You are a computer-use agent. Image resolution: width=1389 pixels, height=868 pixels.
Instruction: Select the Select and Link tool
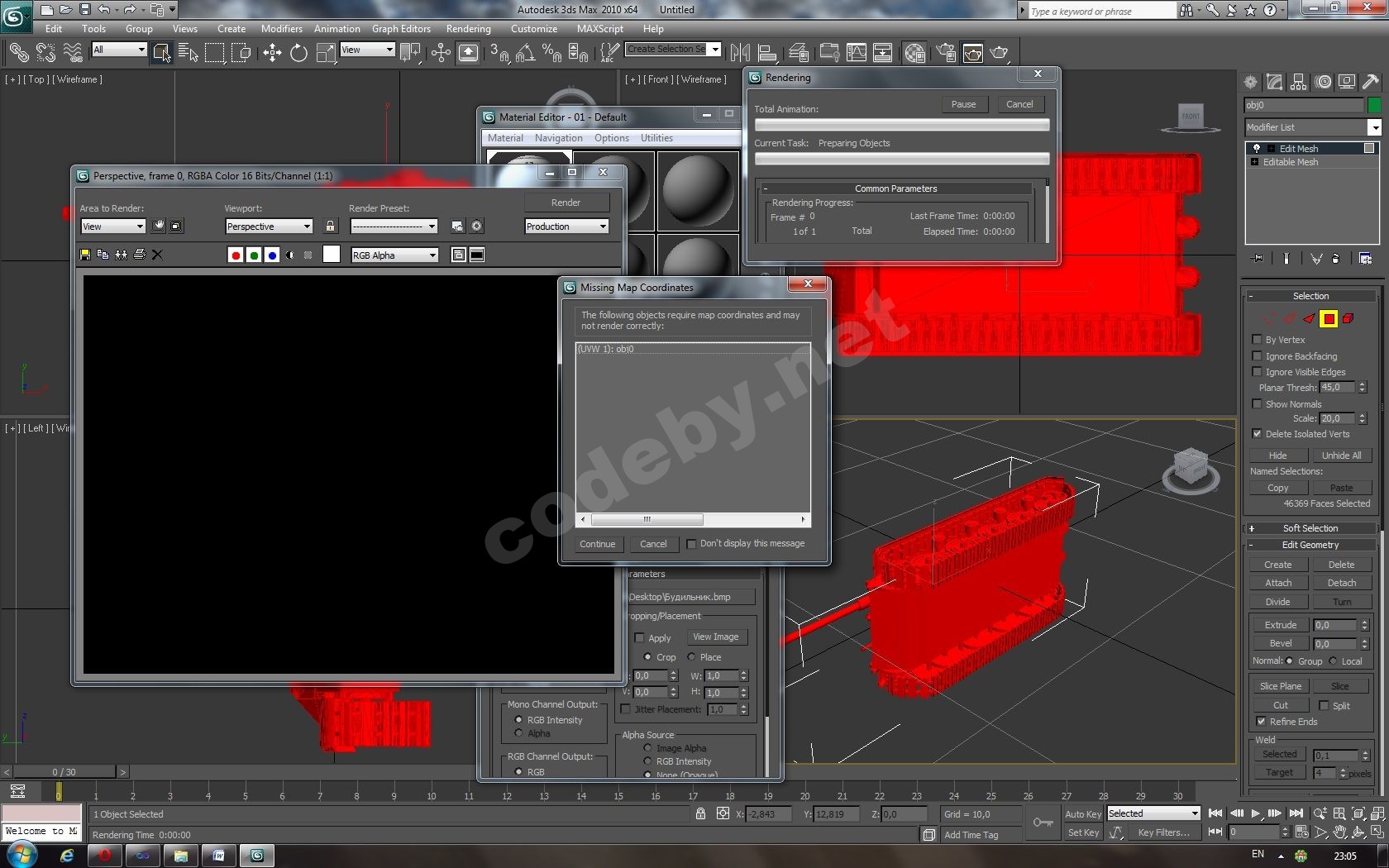pos(18,53)
